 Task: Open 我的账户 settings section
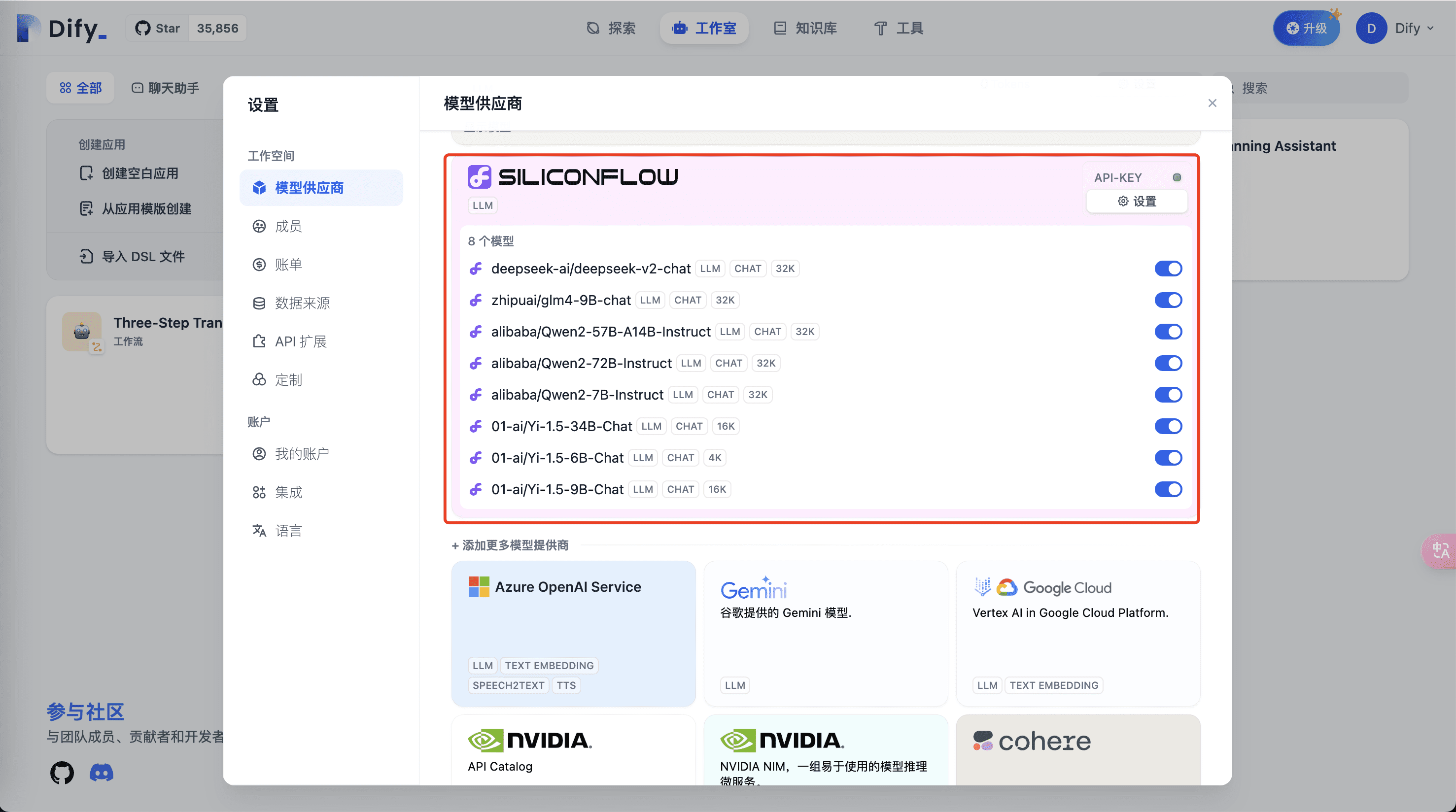coord(321,454)
